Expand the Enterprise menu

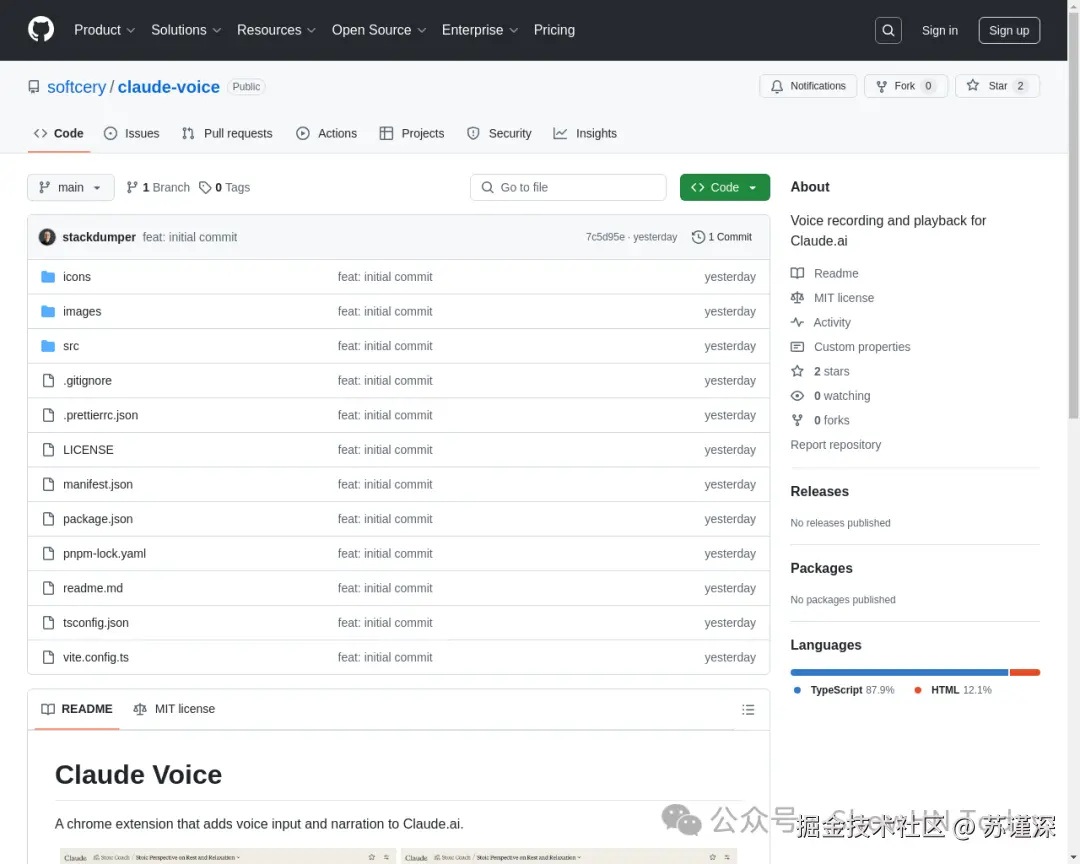479,30
